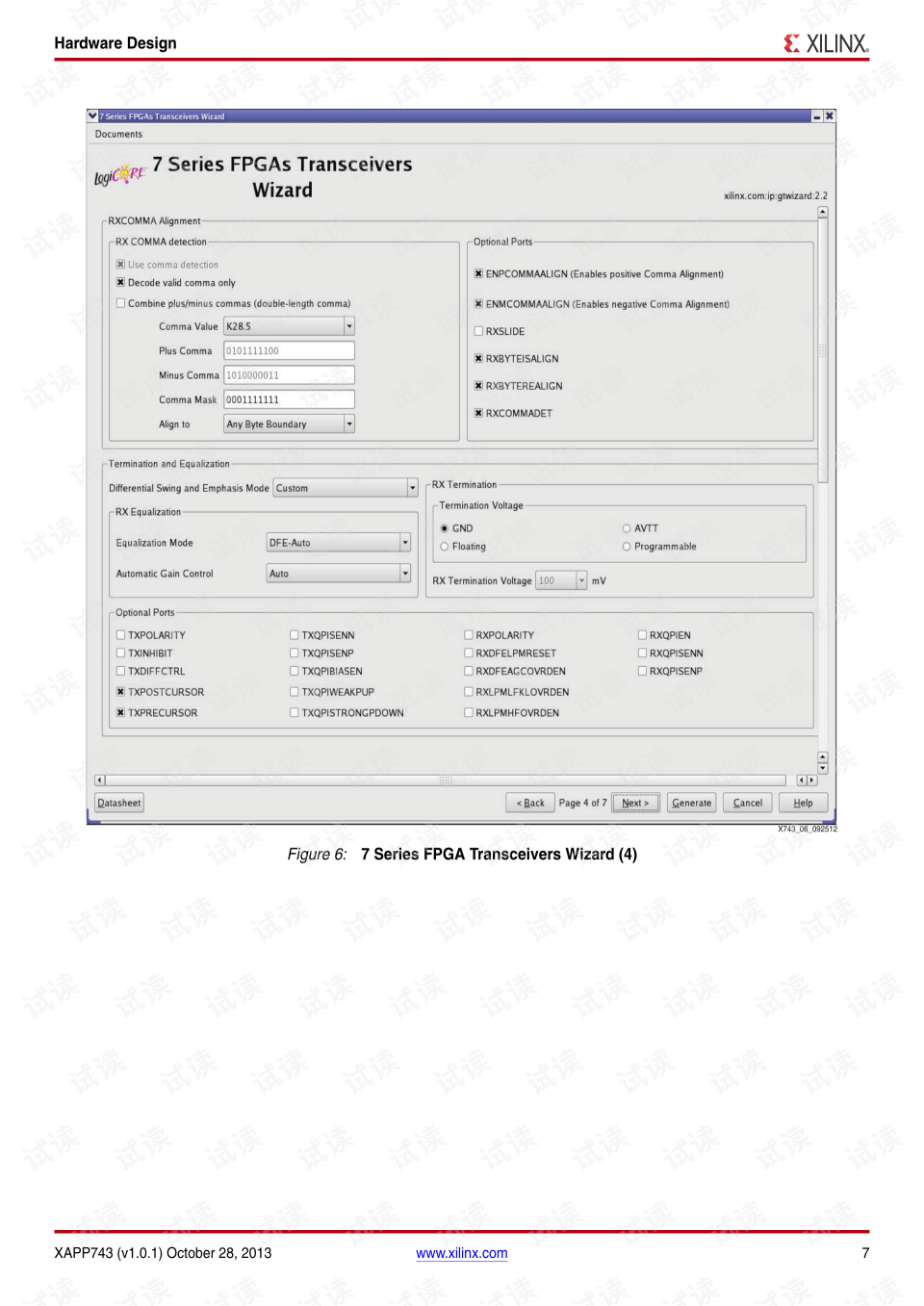Enable the TXDIFFCTRL port
The width and height of the screenshot is (924, 1306).
[120, 672]
